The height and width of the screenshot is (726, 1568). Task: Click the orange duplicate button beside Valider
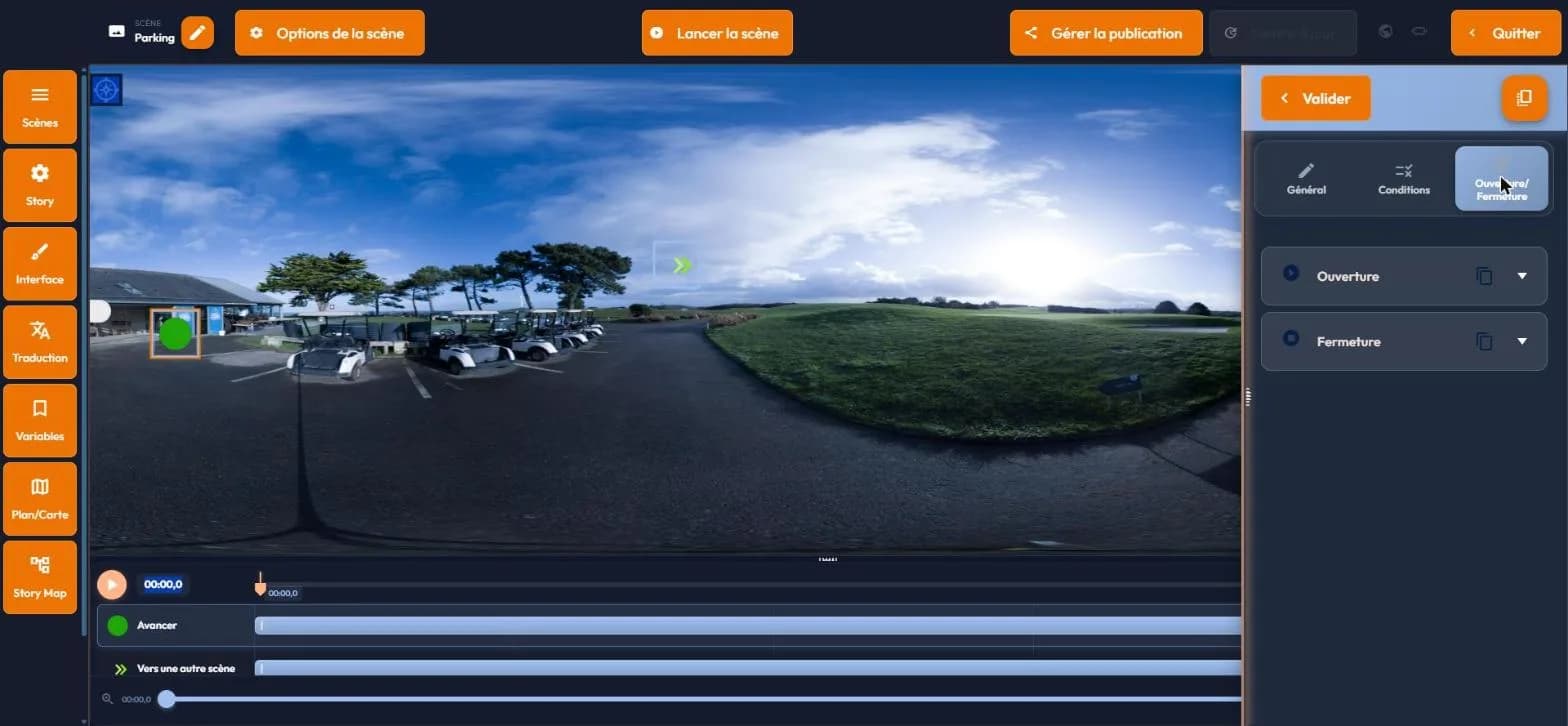pos(1524,98)
